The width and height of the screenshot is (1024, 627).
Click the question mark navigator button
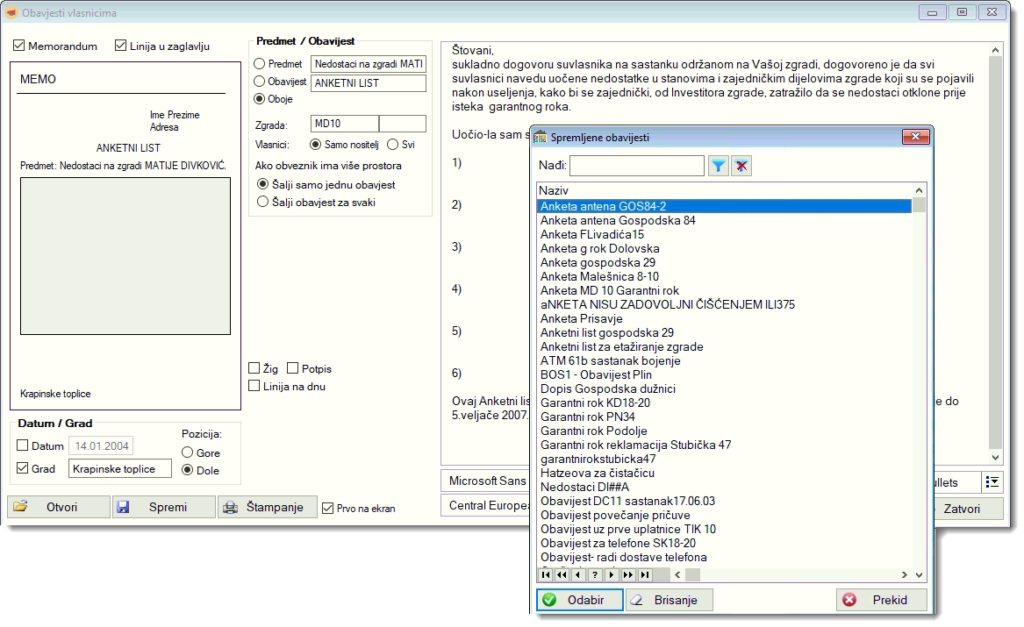(594, 575)
